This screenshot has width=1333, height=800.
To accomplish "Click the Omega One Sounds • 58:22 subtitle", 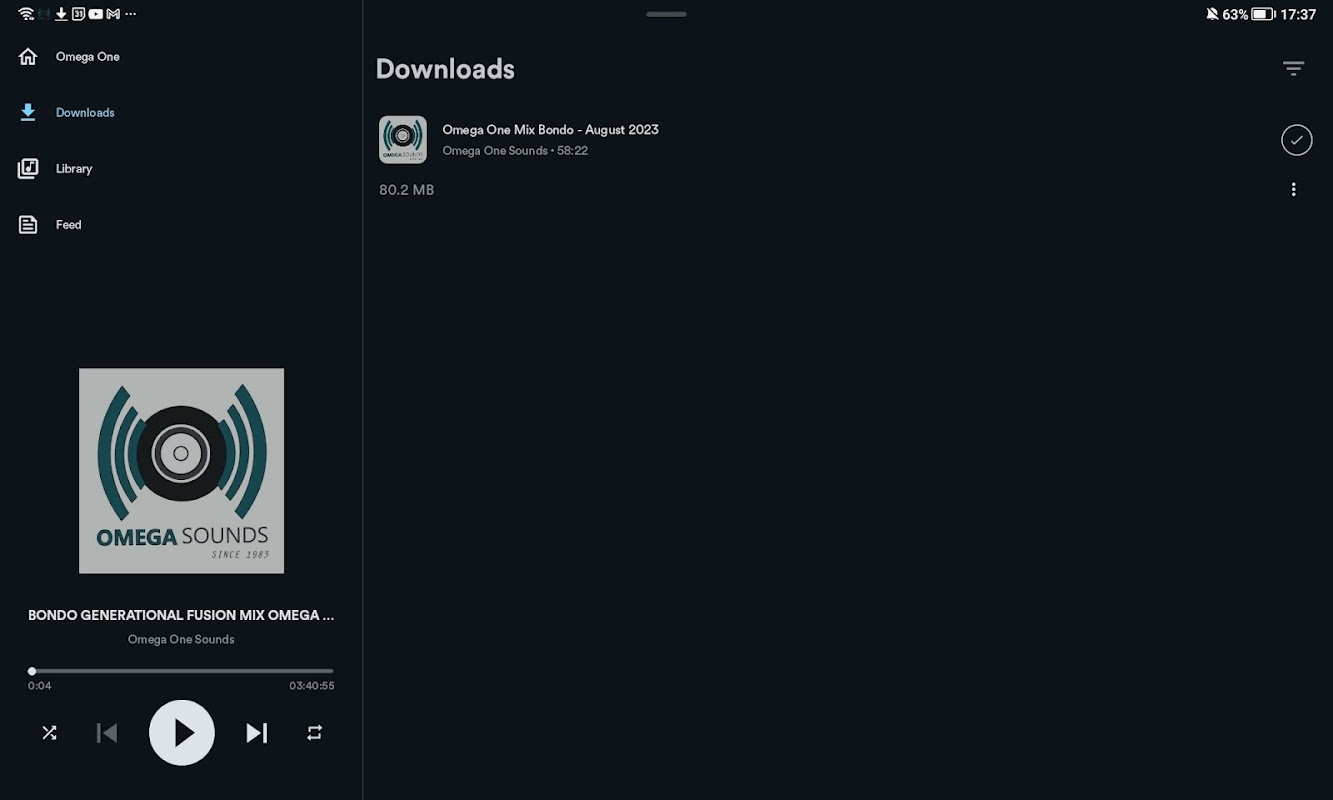I will click(515, 151).
